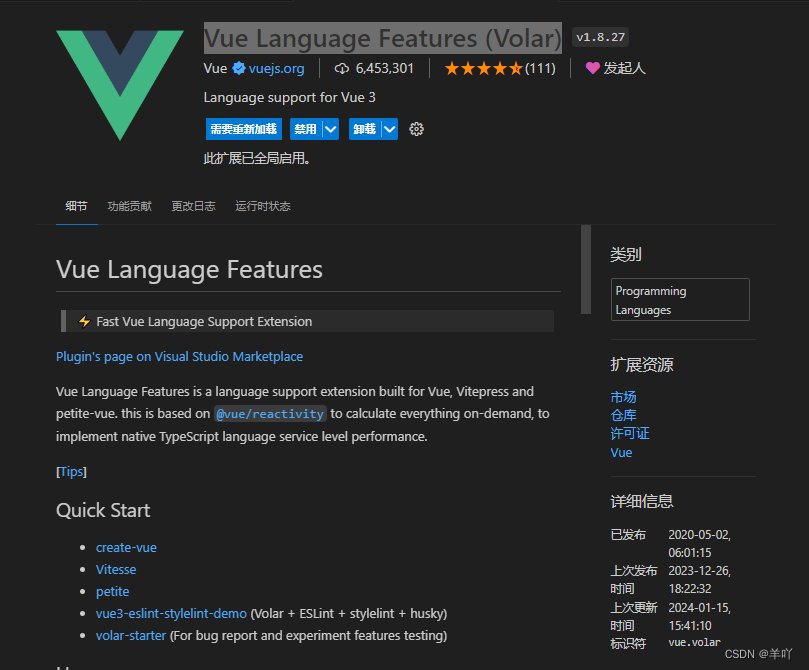The height and width of the screenshot is (670, 809).
Task: Open Plugin's page on Visual Studio Marketplace
Action: pos(179,356)
